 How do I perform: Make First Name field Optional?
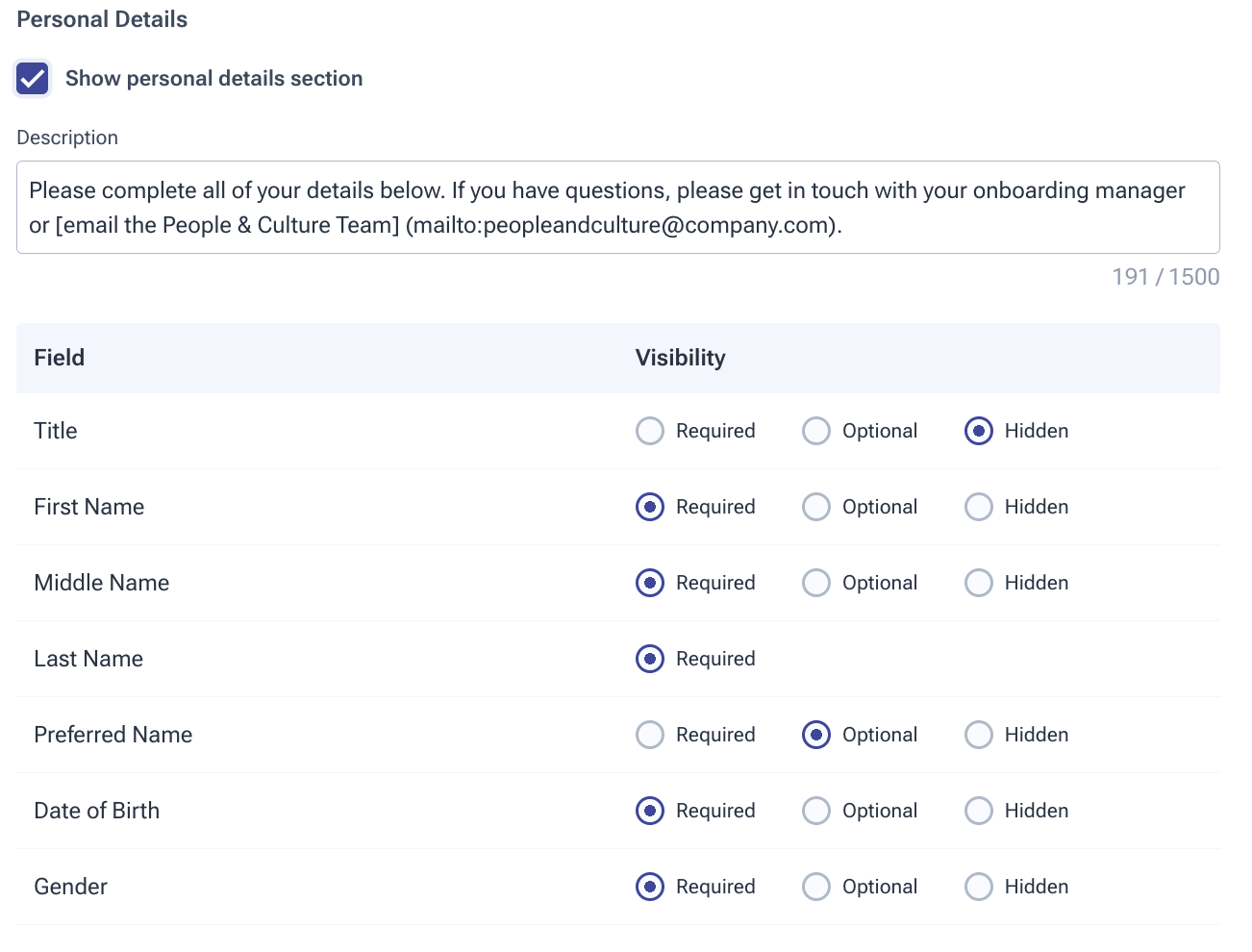pyautogui.click(x=816, y=507)
